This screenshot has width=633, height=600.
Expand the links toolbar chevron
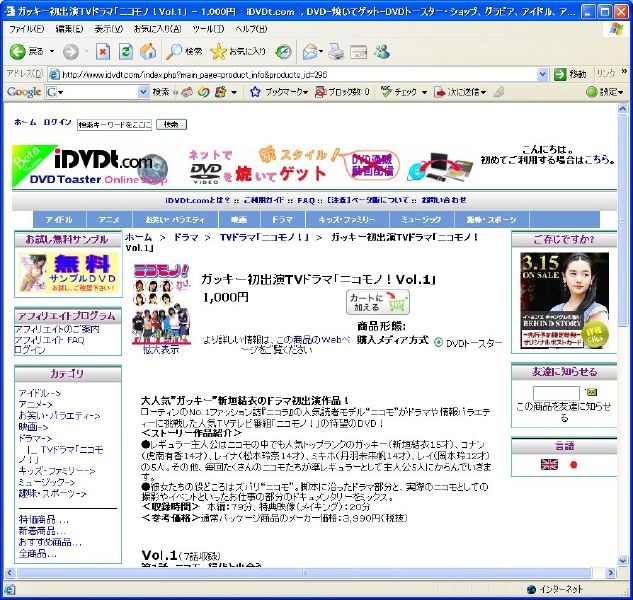point(624,71)
